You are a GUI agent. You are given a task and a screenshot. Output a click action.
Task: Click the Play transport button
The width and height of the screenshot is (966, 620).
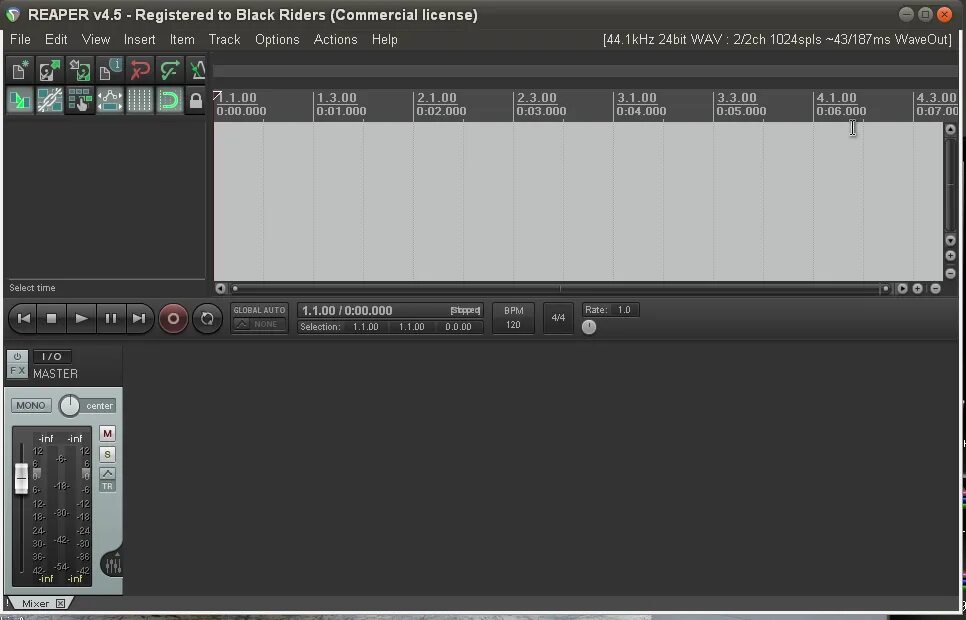click(x=81, y=318)
